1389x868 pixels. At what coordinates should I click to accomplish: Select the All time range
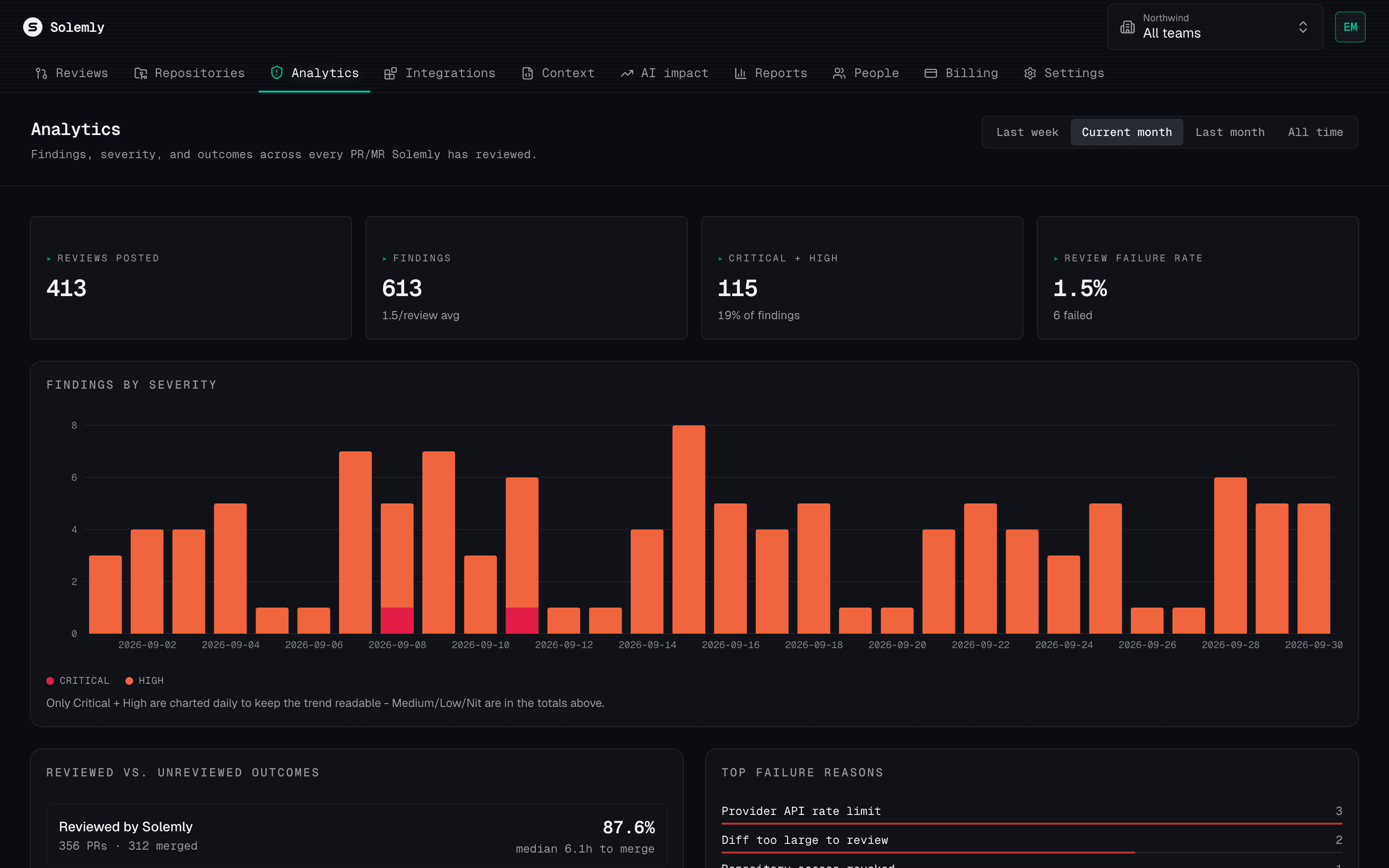tap(1315, 132)
